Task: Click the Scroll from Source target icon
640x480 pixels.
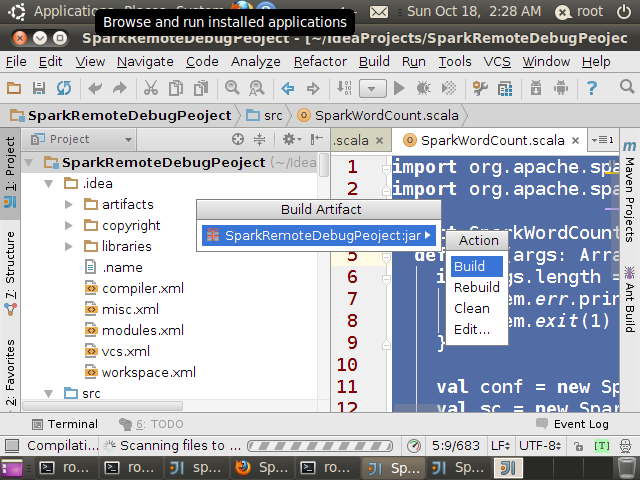Action: point(238,140)
